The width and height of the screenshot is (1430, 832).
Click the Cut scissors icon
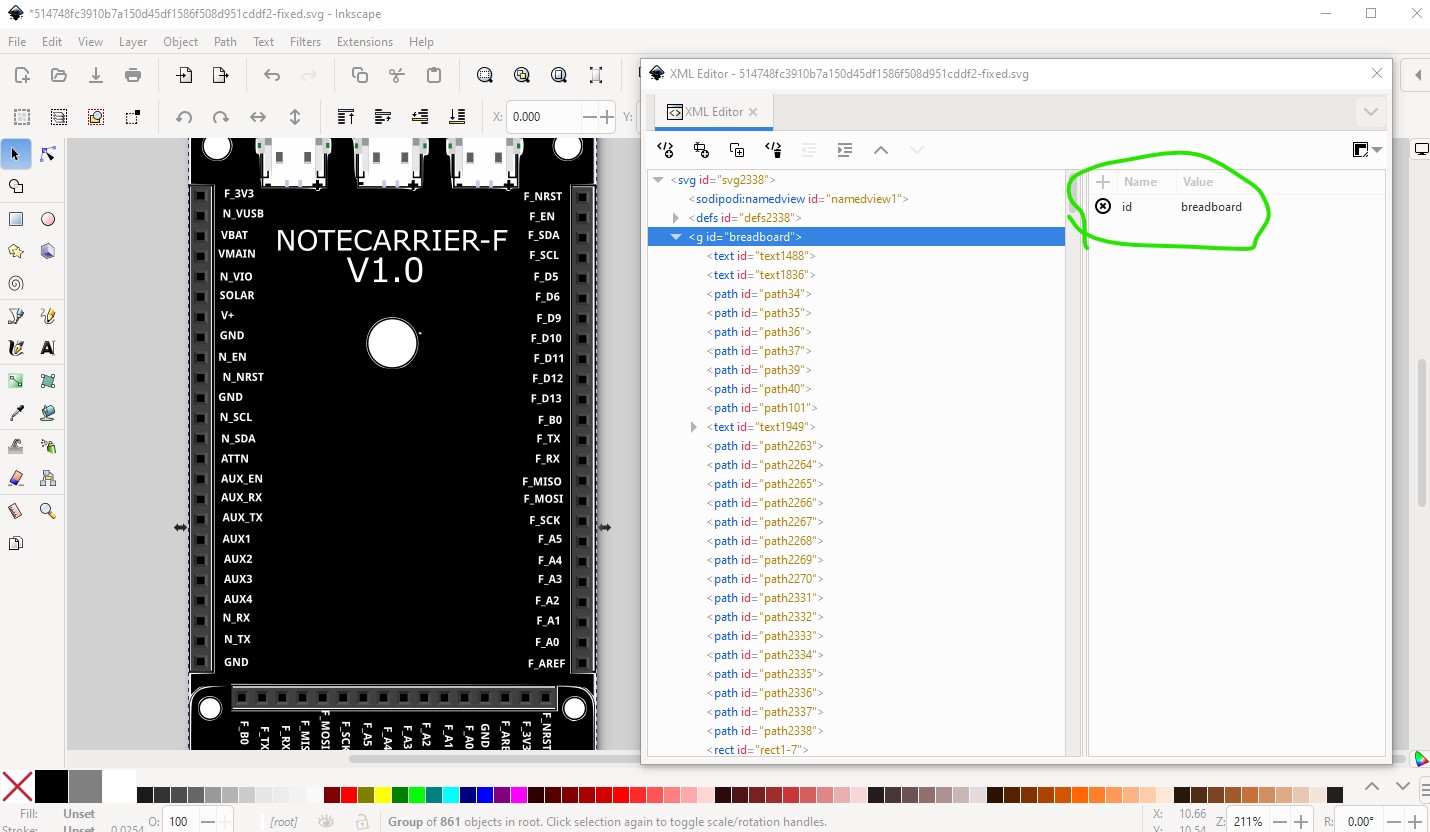click(397, 75)
